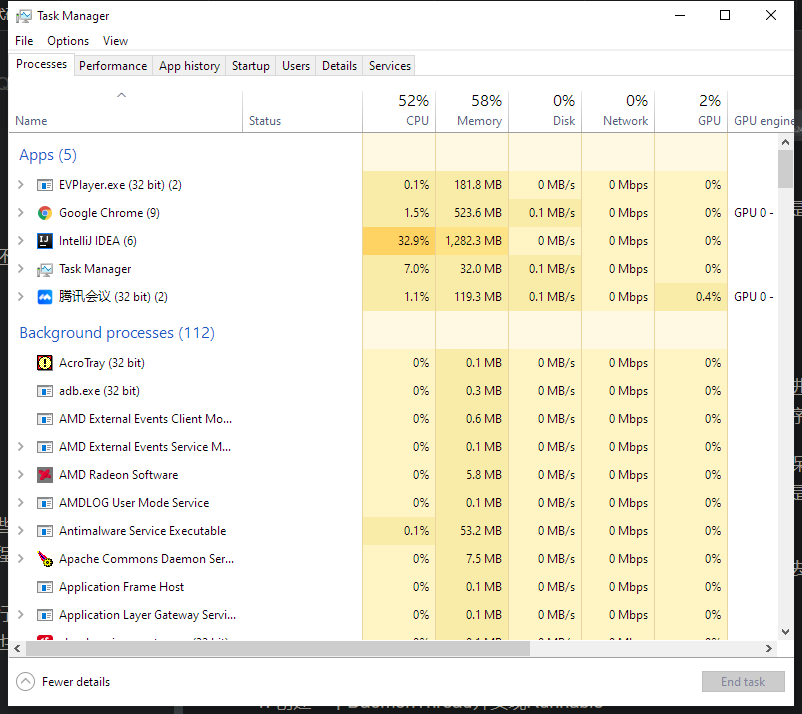Click the Google Chrome icon
This screenshot has height=714, width=802.
(x=44, y=213)
